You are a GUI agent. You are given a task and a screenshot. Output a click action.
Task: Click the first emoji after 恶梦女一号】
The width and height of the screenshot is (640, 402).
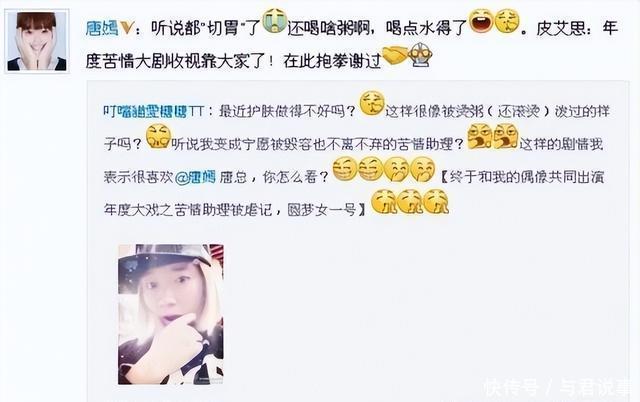pyautogui.click(x=384, y=202)
